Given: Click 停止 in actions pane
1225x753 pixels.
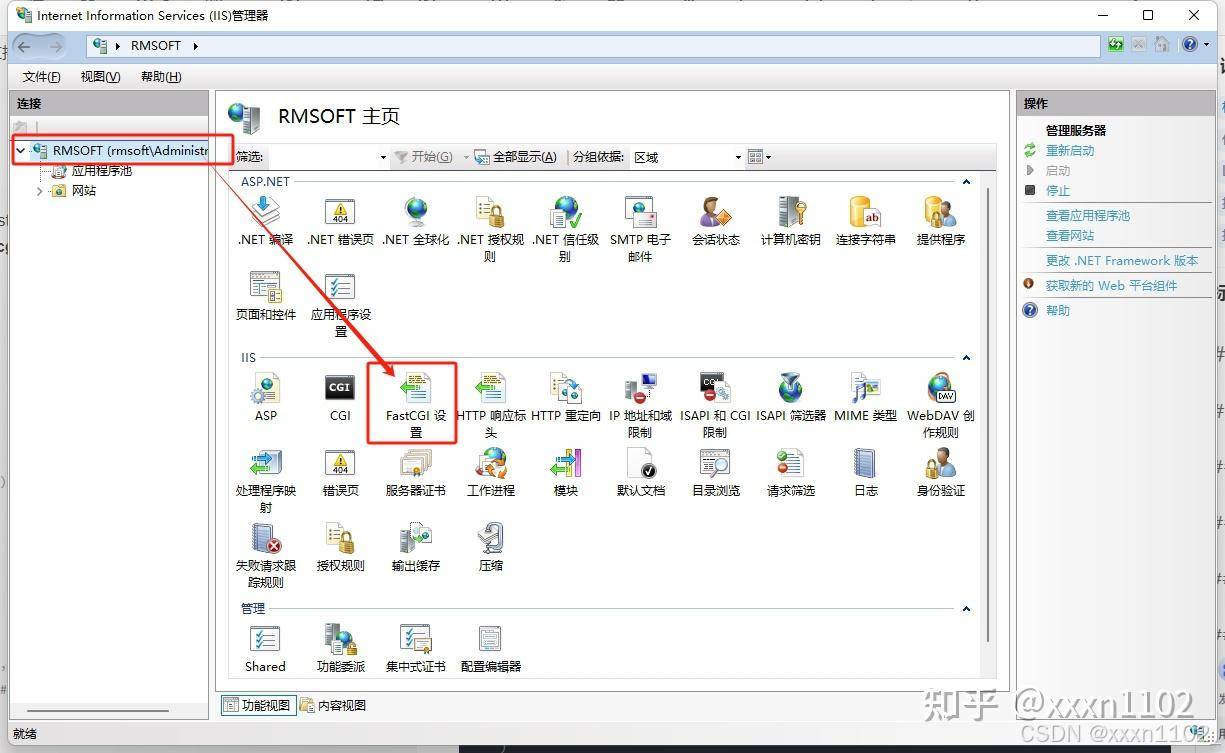Looking at the screenshot, I should (x=1058, y=191).
